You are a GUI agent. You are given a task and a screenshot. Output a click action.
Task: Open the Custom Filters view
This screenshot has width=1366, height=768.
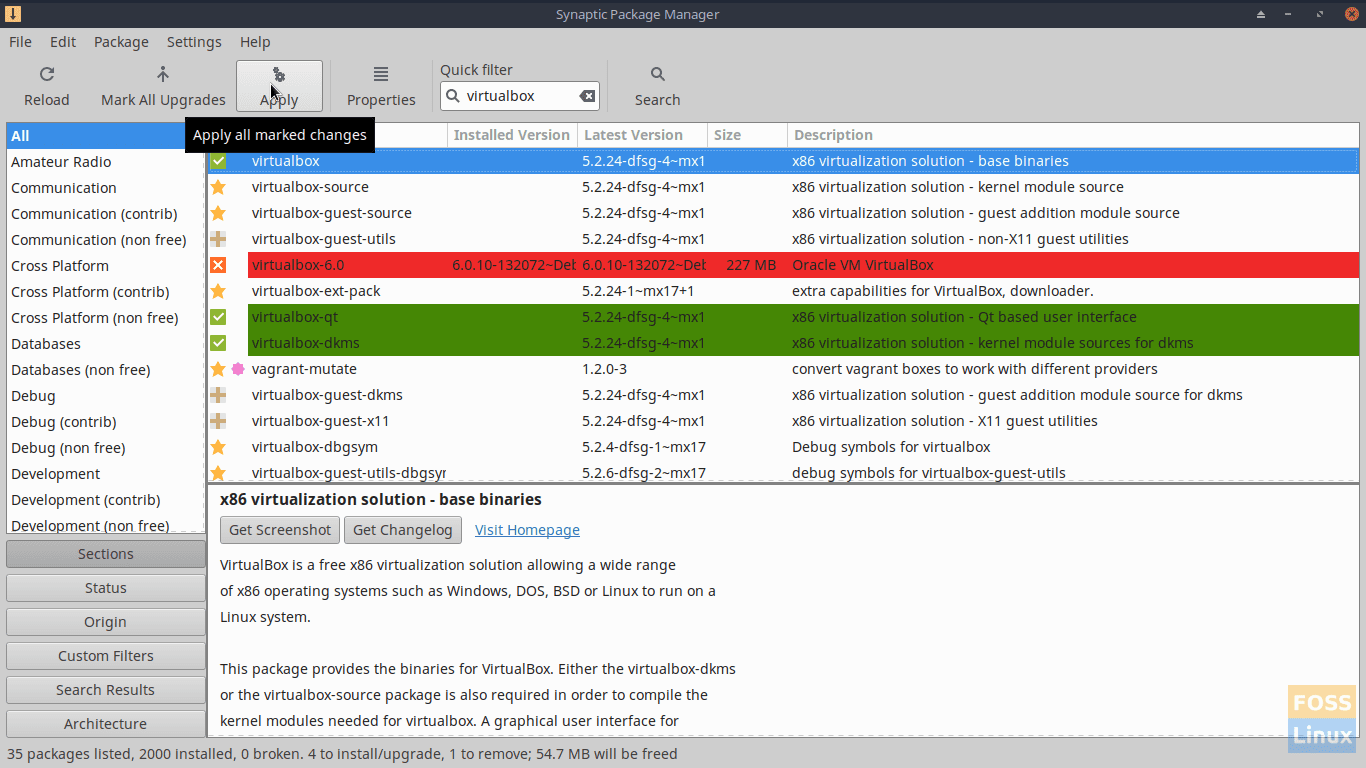pyautogui.click(x=106, y=656)
